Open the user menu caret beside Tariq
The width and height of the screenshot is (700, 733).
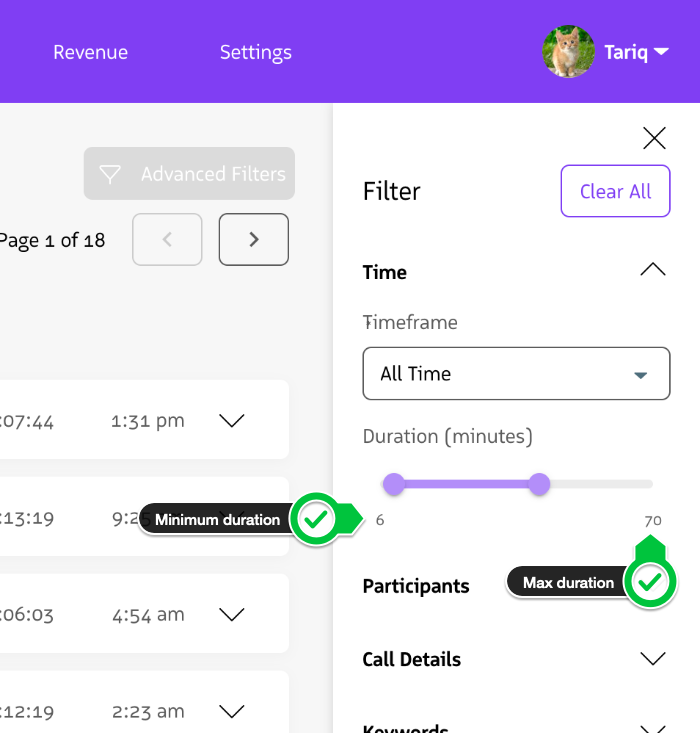[x=661, y=52]
